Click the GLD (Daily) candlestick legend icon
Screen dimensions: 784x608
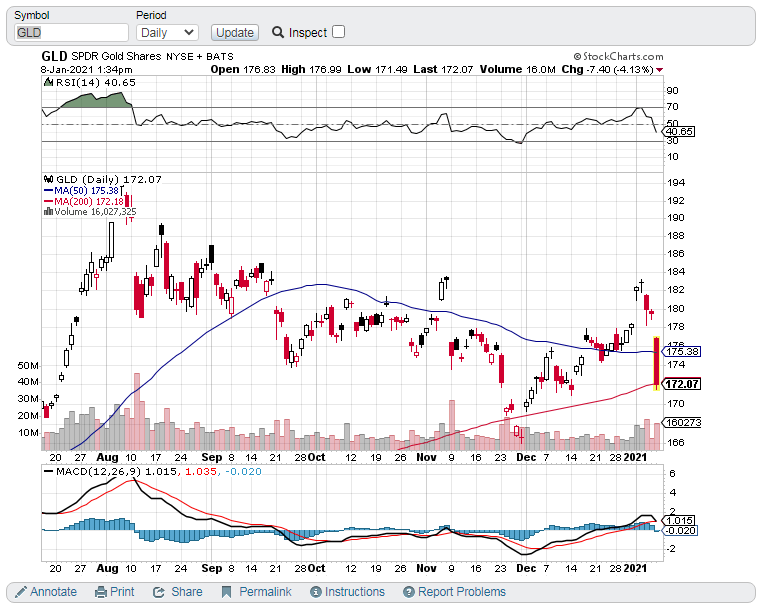click(x=48, y=180)
